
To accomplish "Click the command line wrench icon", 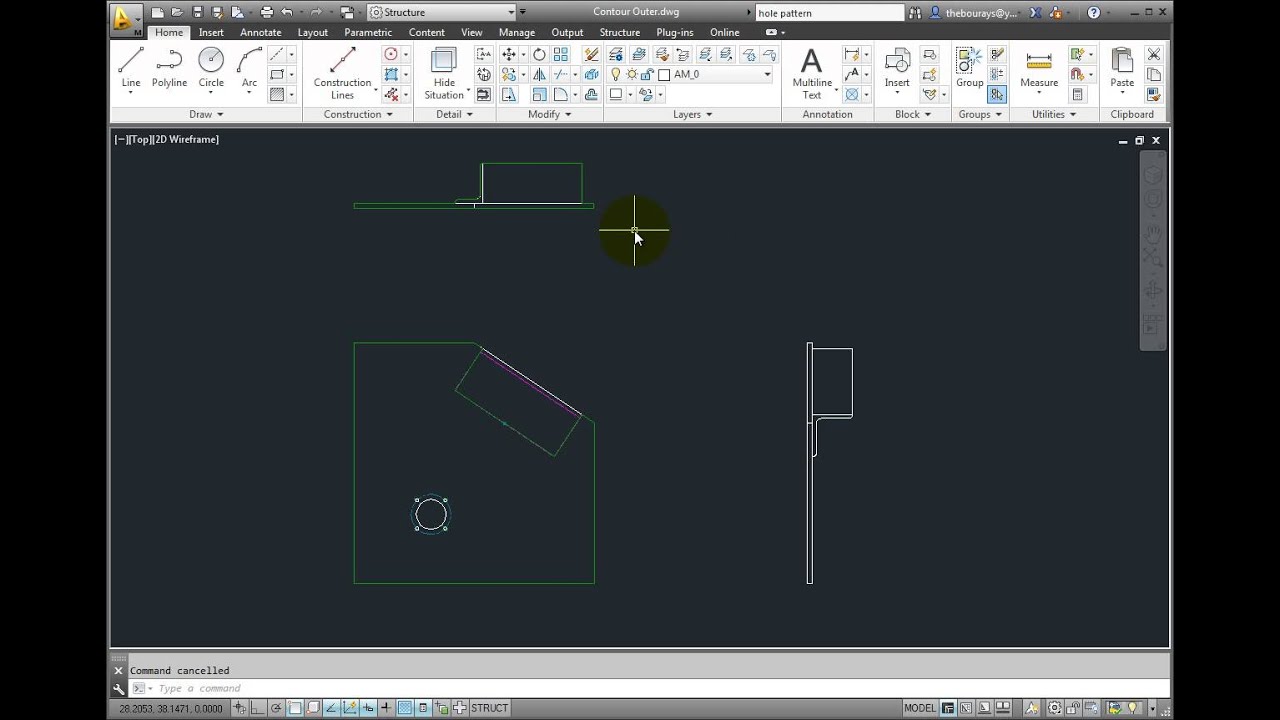I will click(x=119, y=688).
